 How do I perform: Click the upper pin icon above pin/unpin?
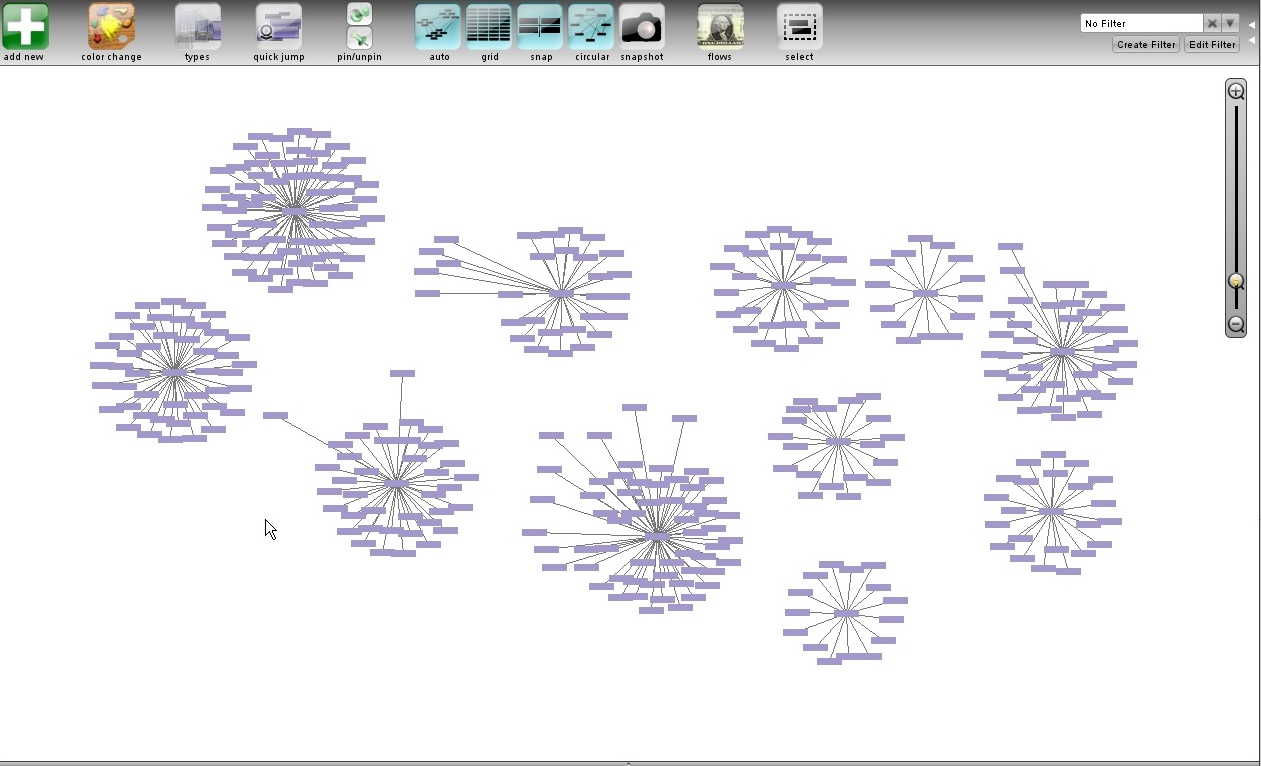pyautogui.click(x=359, y=14)
